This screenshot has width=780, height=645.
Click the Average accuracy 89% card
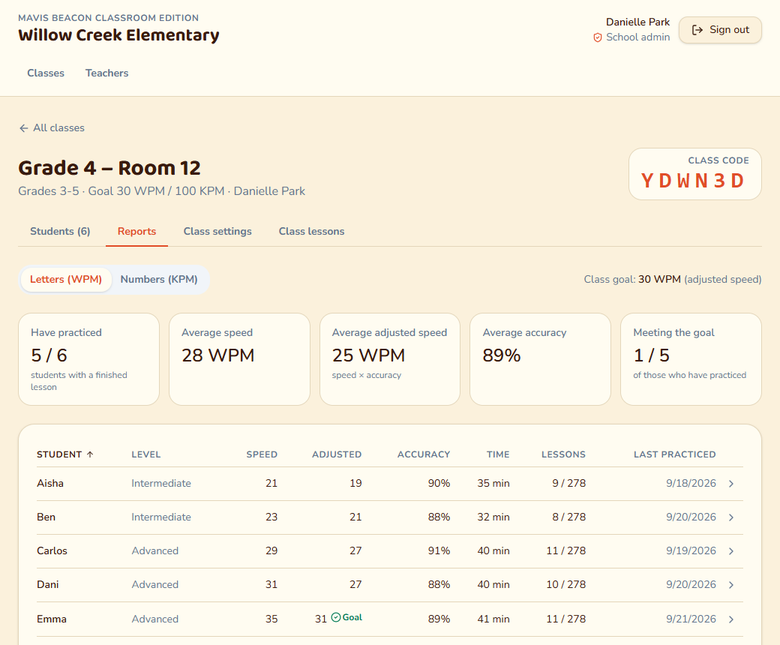pyautogui.click(x=540, y=359)
